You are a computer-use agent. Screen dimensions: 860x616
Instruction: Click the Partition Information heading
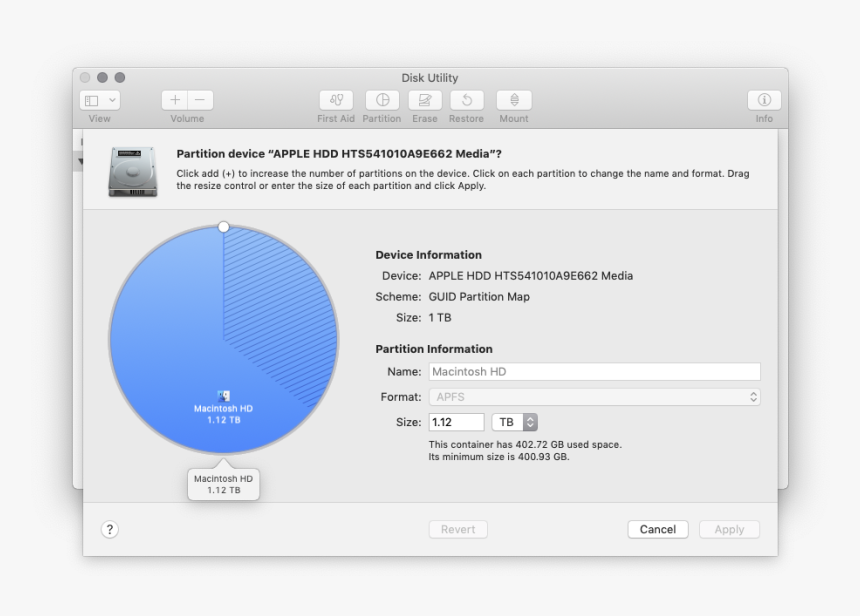pos(434,349)
